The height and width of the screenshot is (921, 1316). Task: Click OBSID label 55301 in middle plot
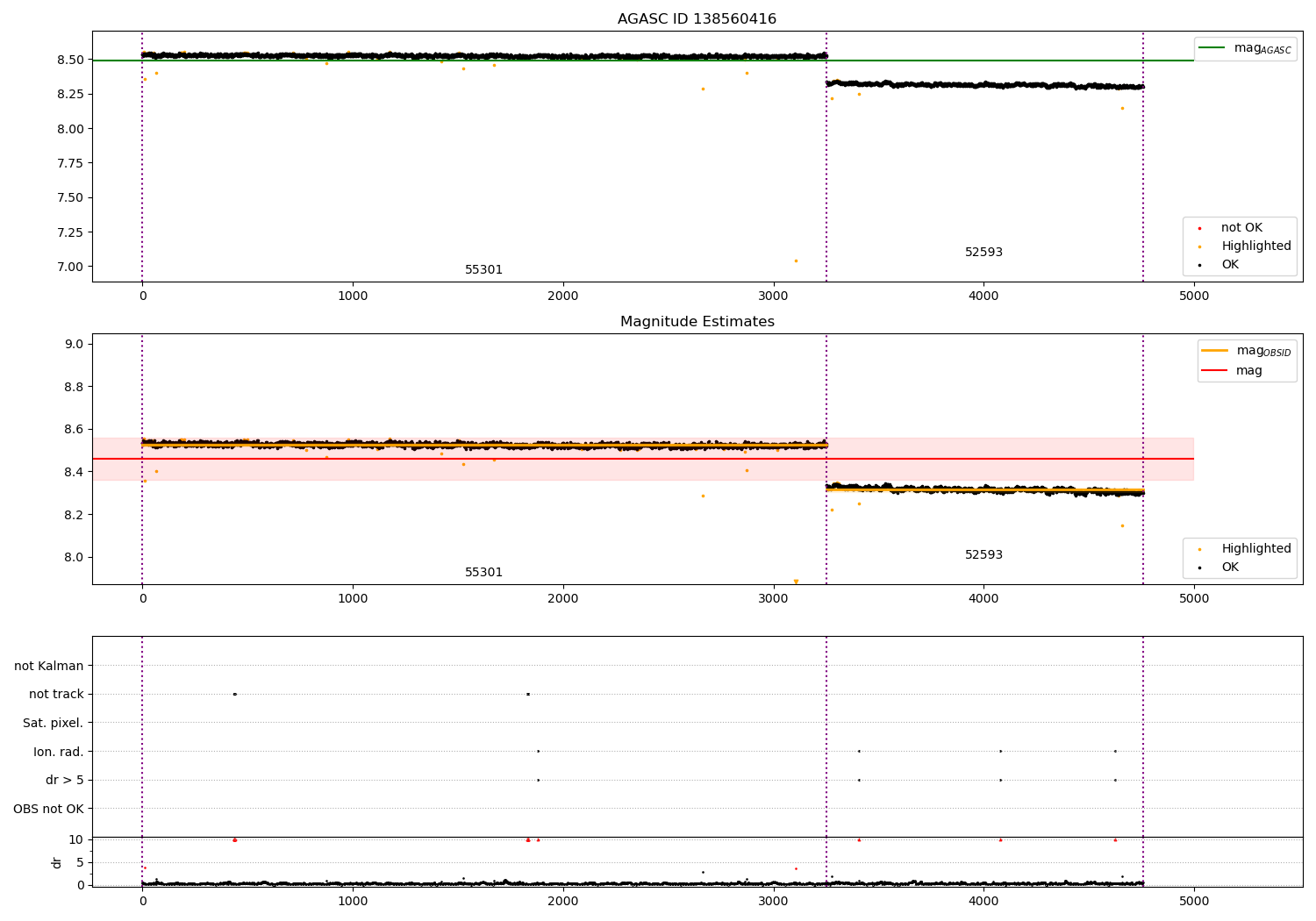[x=483, y=573]
